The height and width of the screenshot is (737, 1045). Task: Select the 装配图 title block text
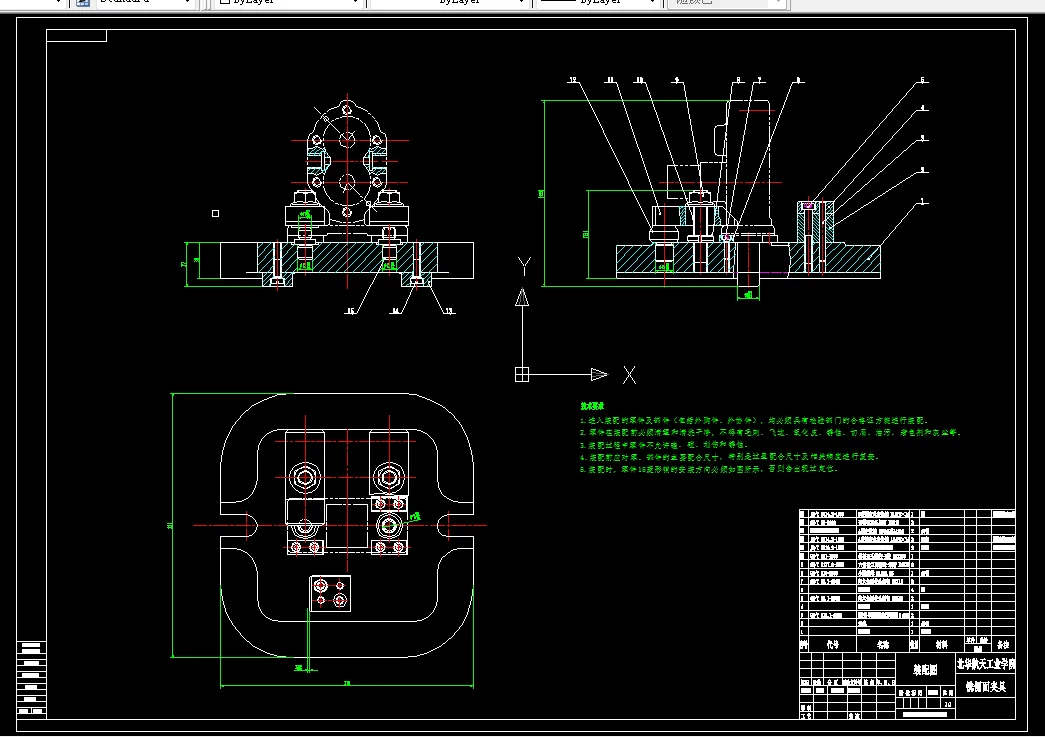click(x=925, y=670)
